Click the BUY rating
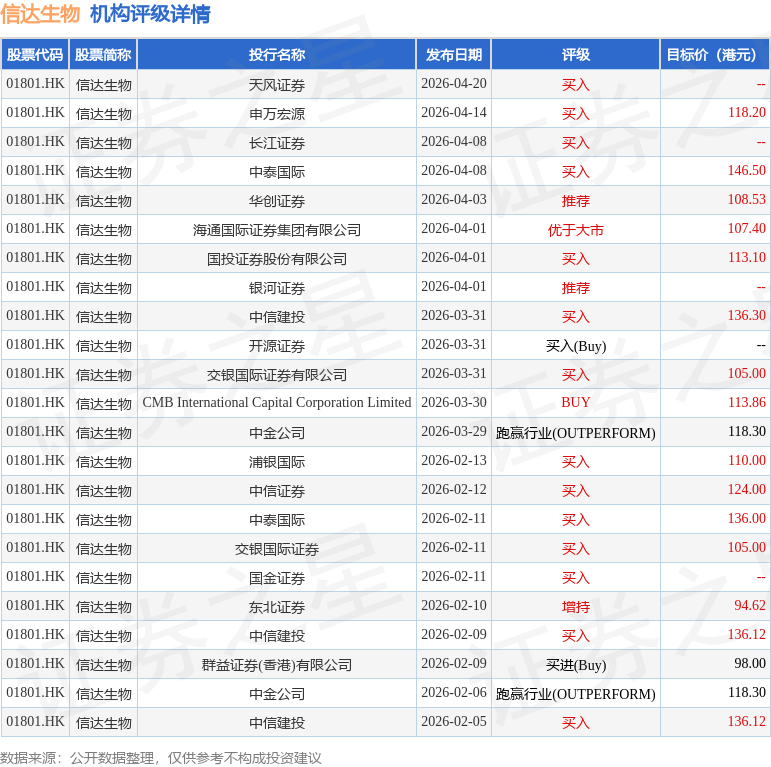The width and height of the screenshot is (771, 767). 576,403
